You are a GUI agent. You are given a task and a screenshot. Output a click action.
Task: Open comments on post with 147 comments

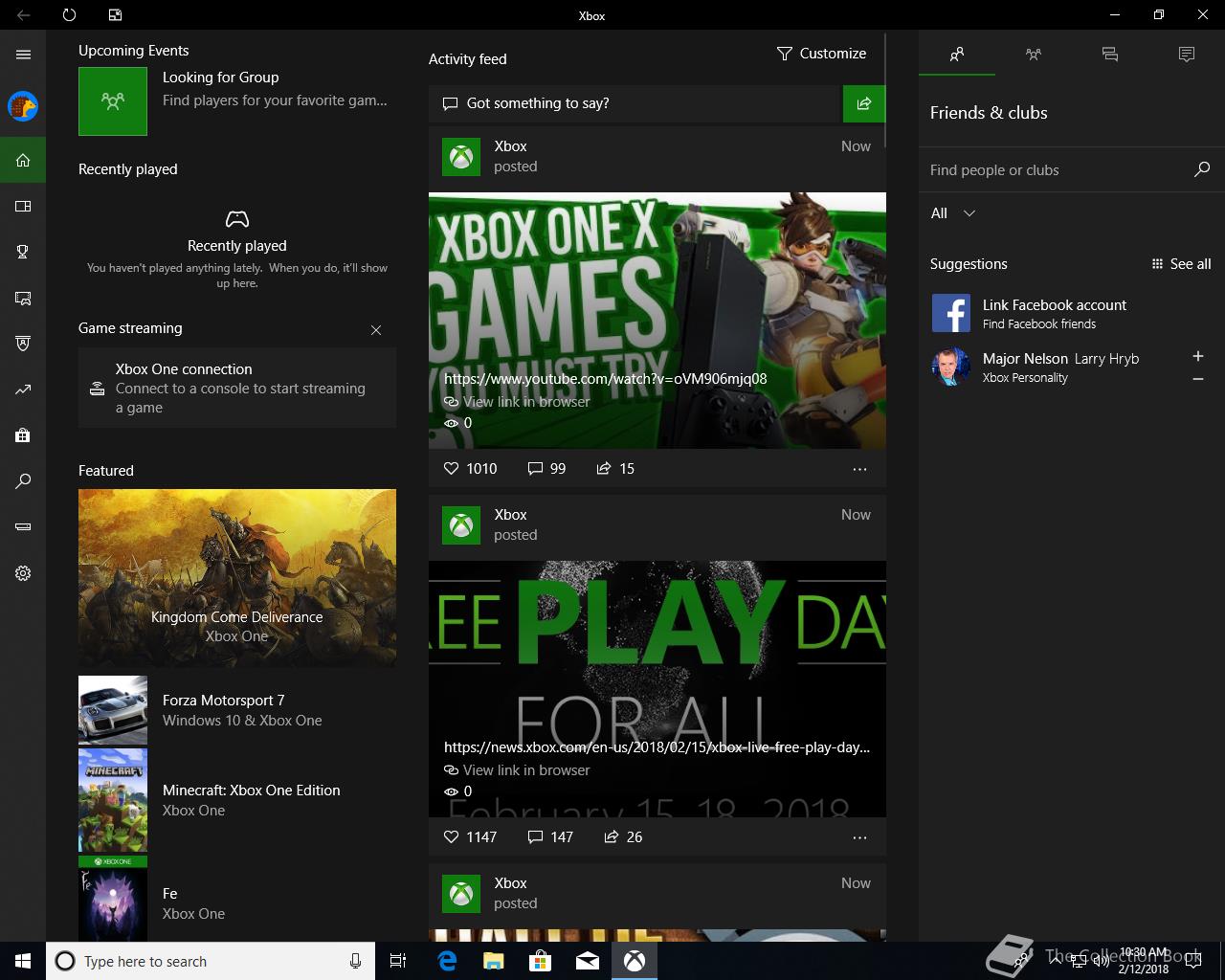(x=550, y=836)
